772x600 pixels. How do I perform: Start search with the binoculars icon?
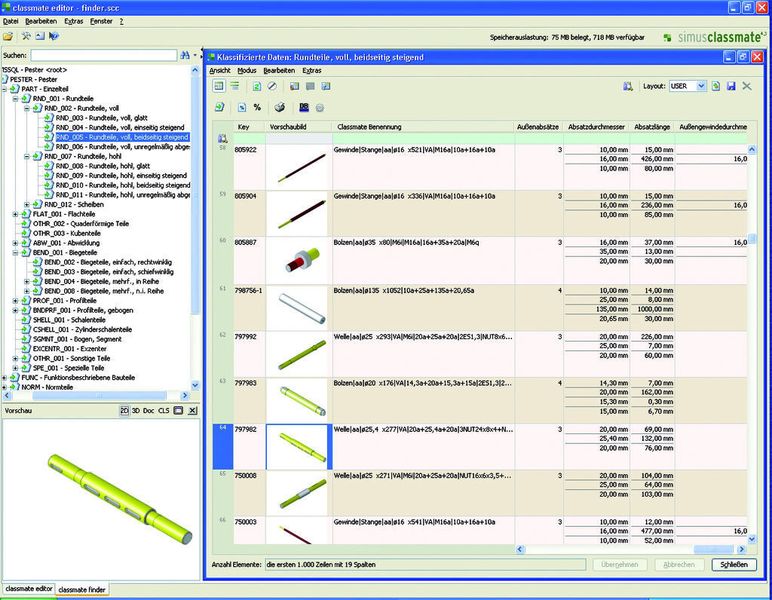185,55
